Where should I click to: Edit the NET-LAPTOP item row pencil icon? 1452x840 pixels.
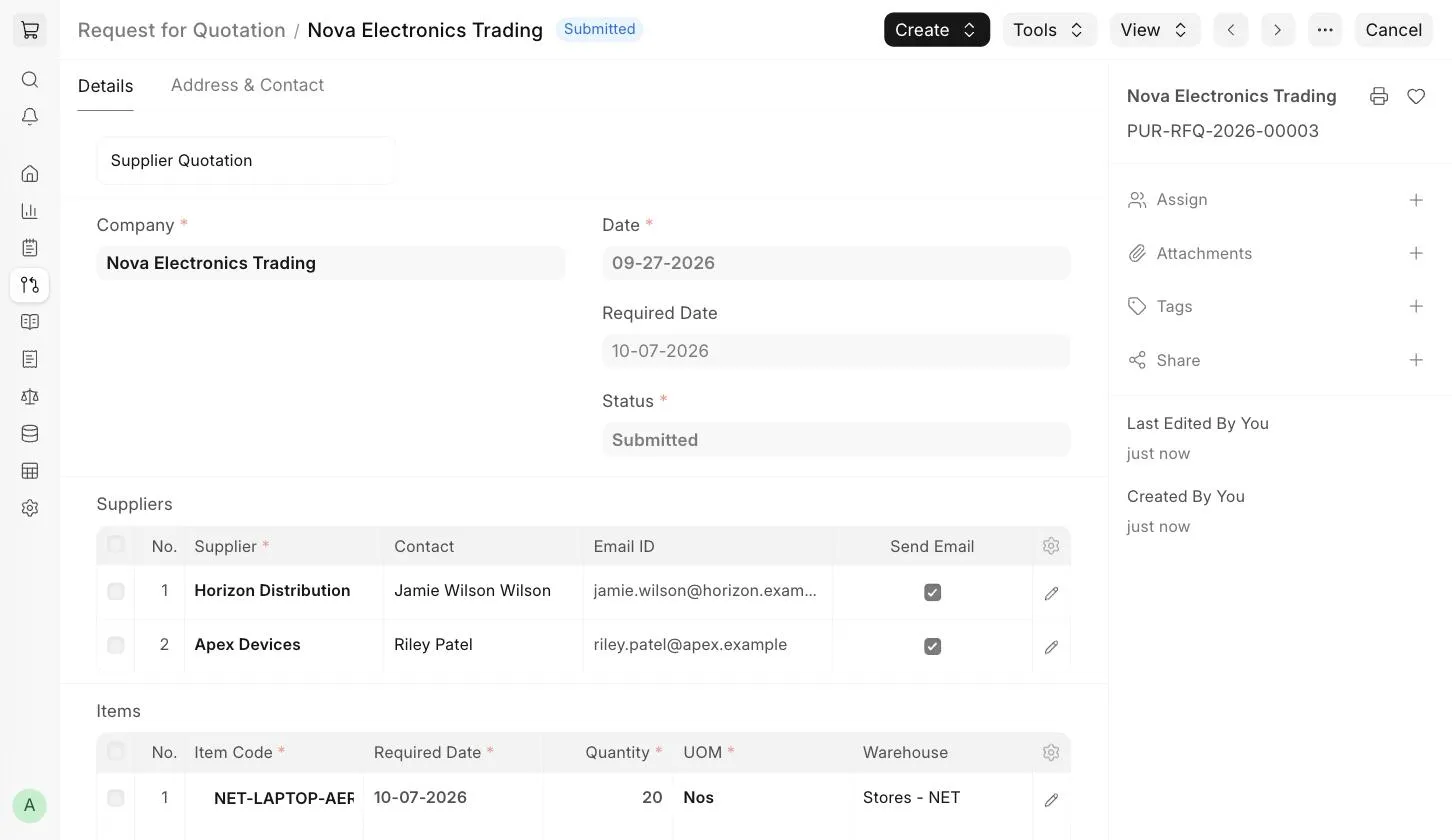pyautogui.click(x=1051, y=800)
